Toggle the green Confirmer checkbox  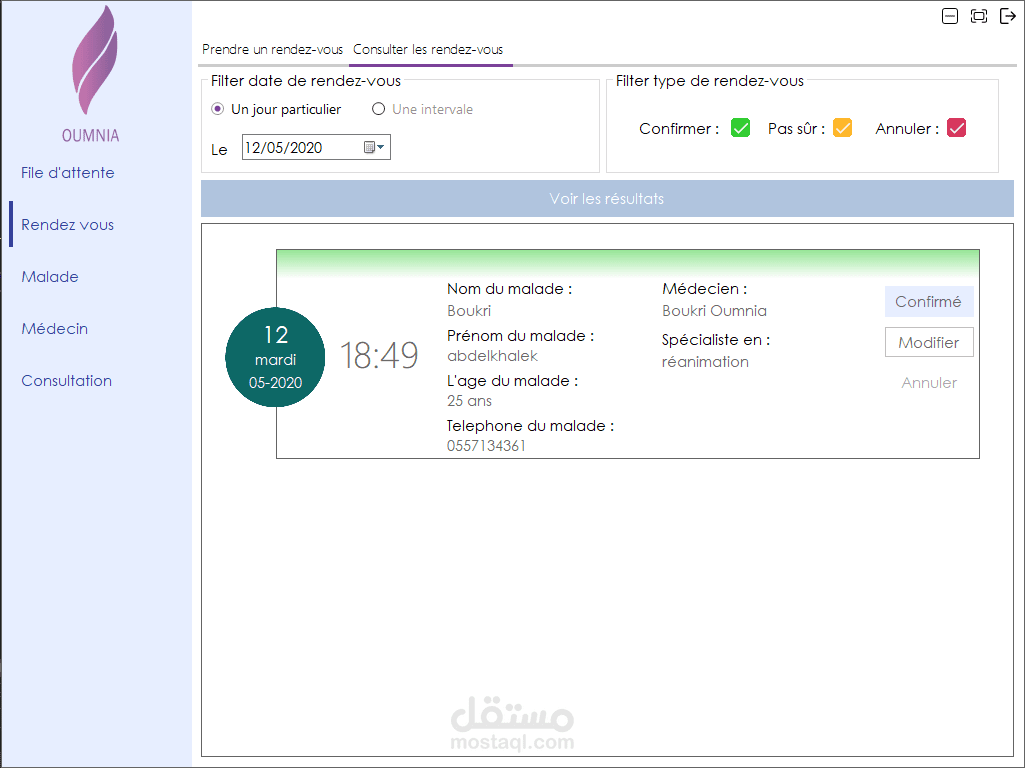click(x=741, y=128)
